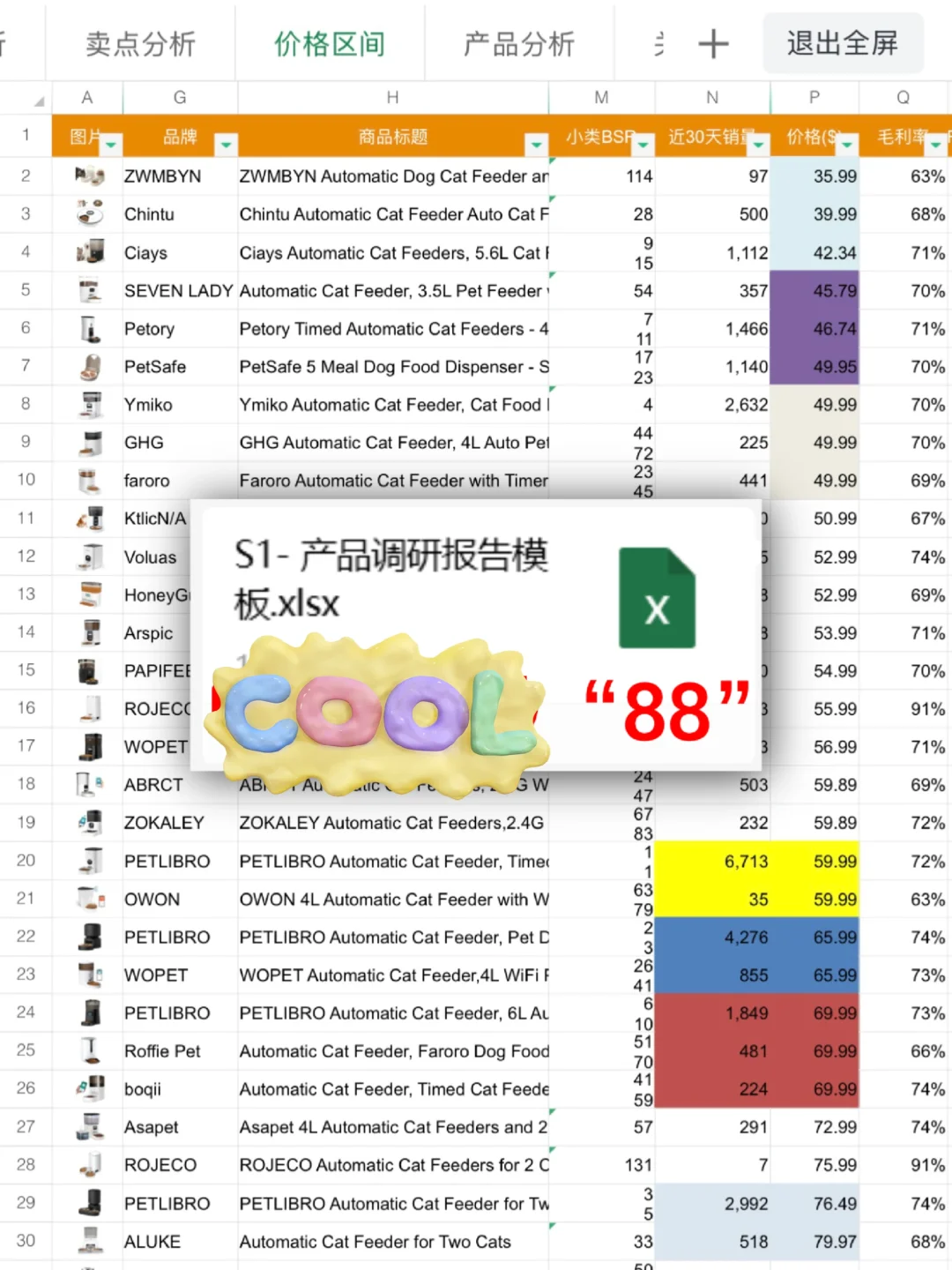Open the 毛利率 column filter dropdown

point(936,144)
